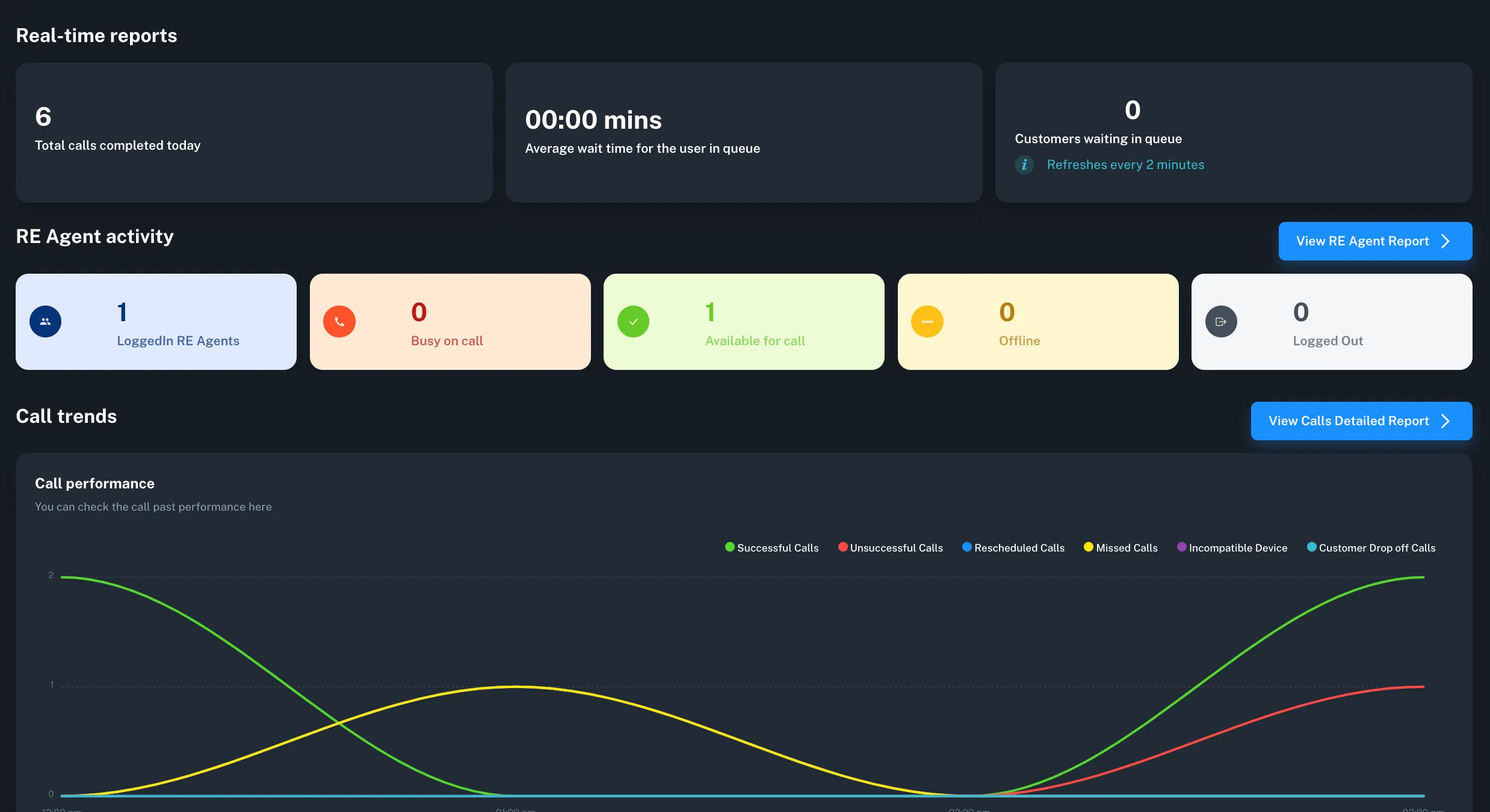The height and width of the screenshot is (812, 1490).
Task: Click the info icon beside Refreshes every 2 minutes
Action: 1024,165
